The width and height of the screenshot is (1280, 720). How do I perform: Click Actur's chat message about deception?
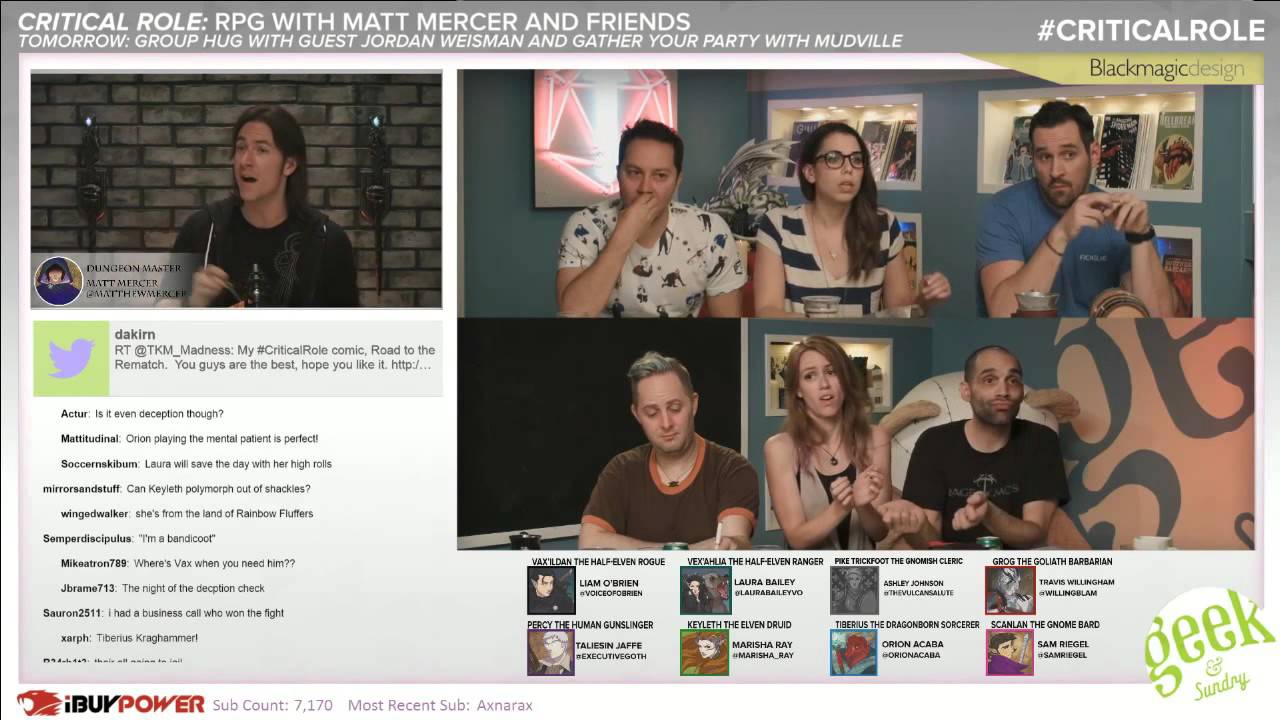(142, 414)
